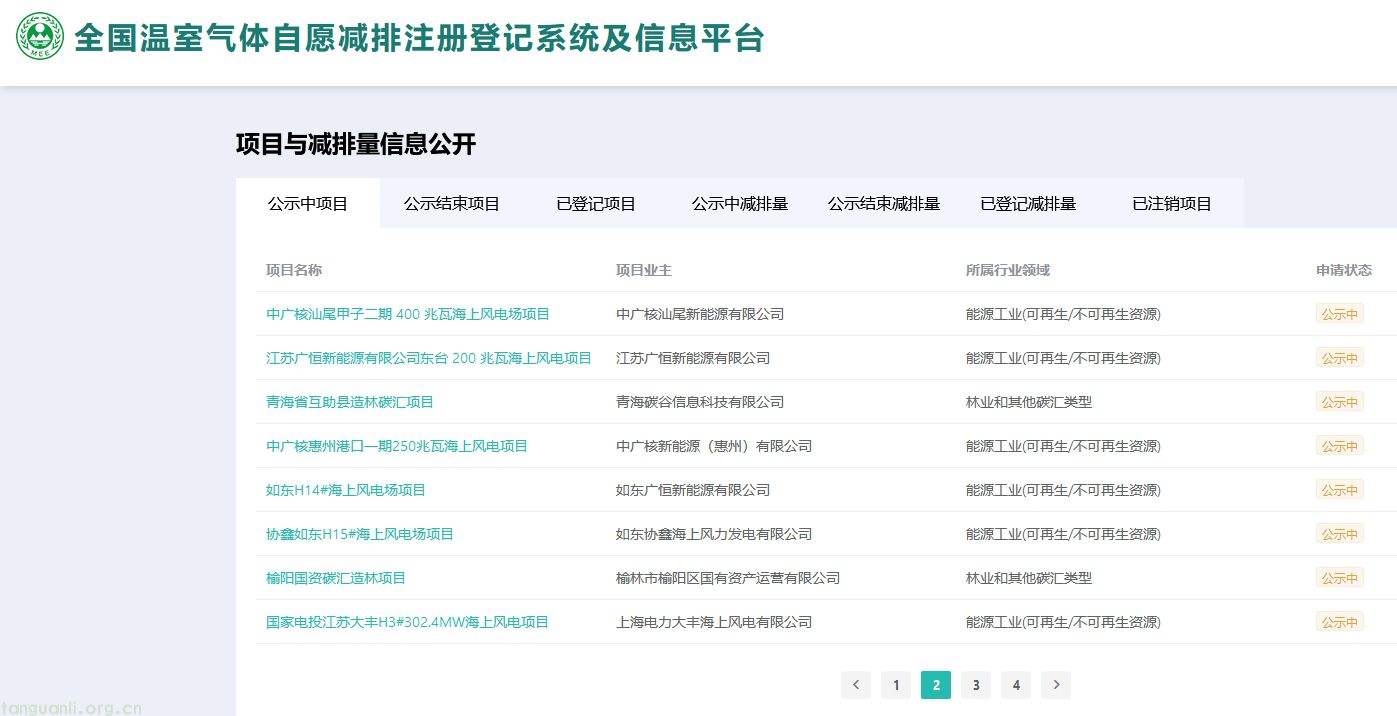Open 江苏广恒新能源有限公司东台 200 兆瓦 project link

429,358
